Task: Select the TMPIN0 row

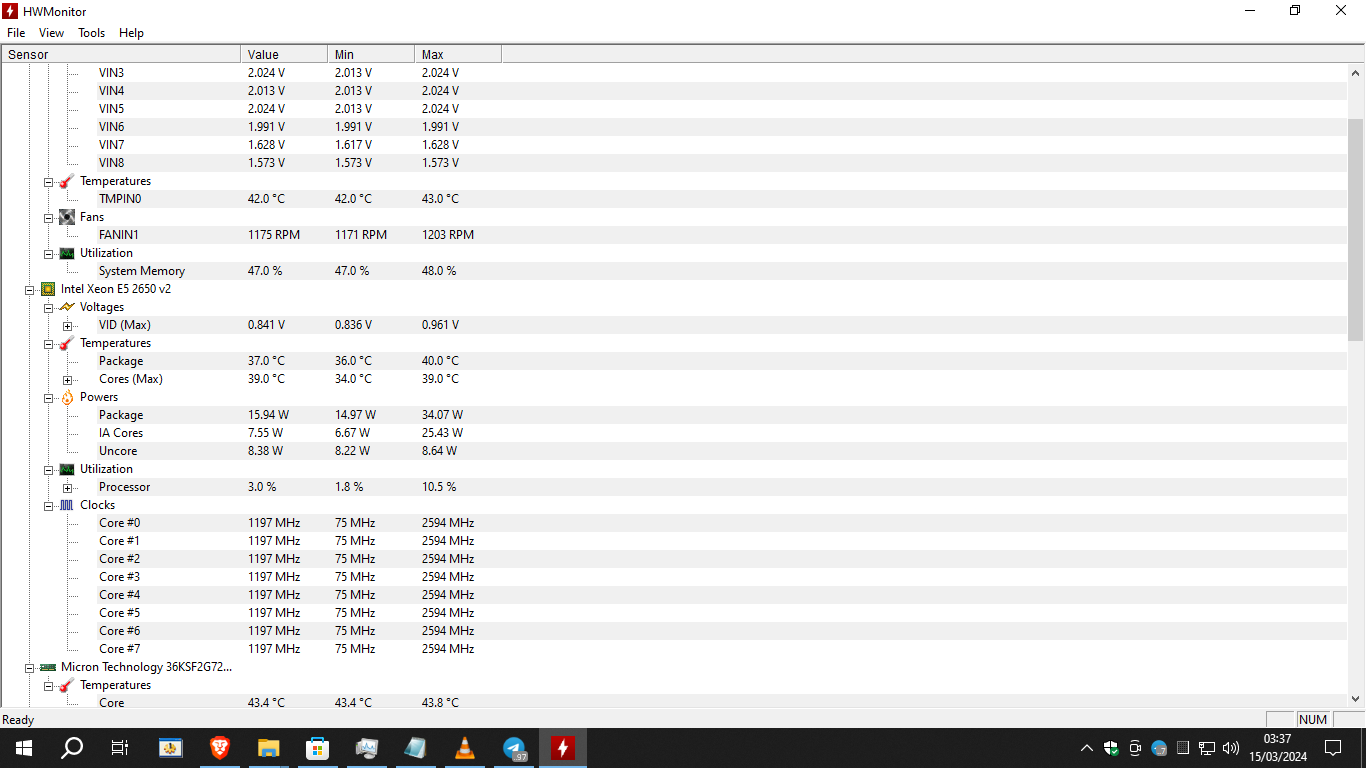Action: pyautogui.click(x=674, y=199)
